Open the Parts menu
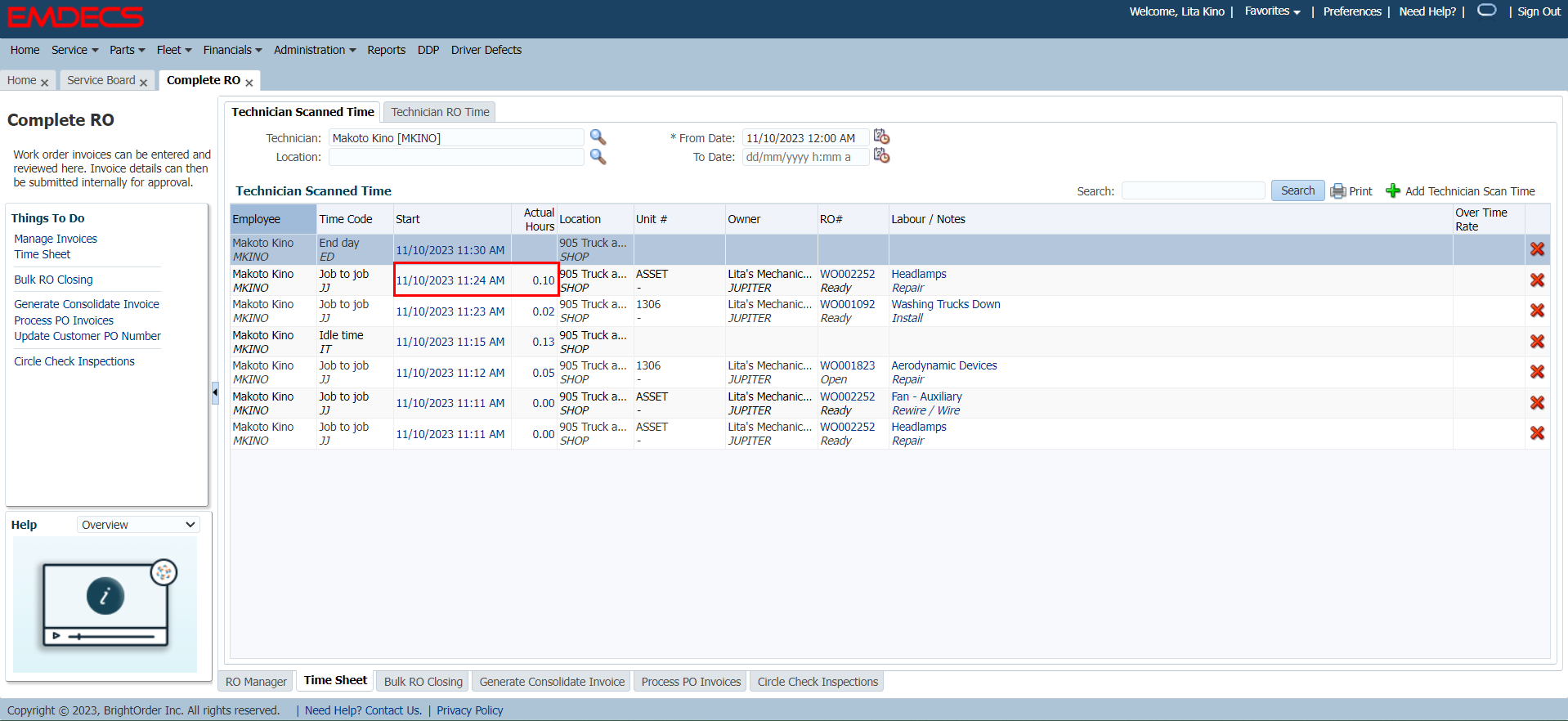1568x721 pixels. [127, 50]
